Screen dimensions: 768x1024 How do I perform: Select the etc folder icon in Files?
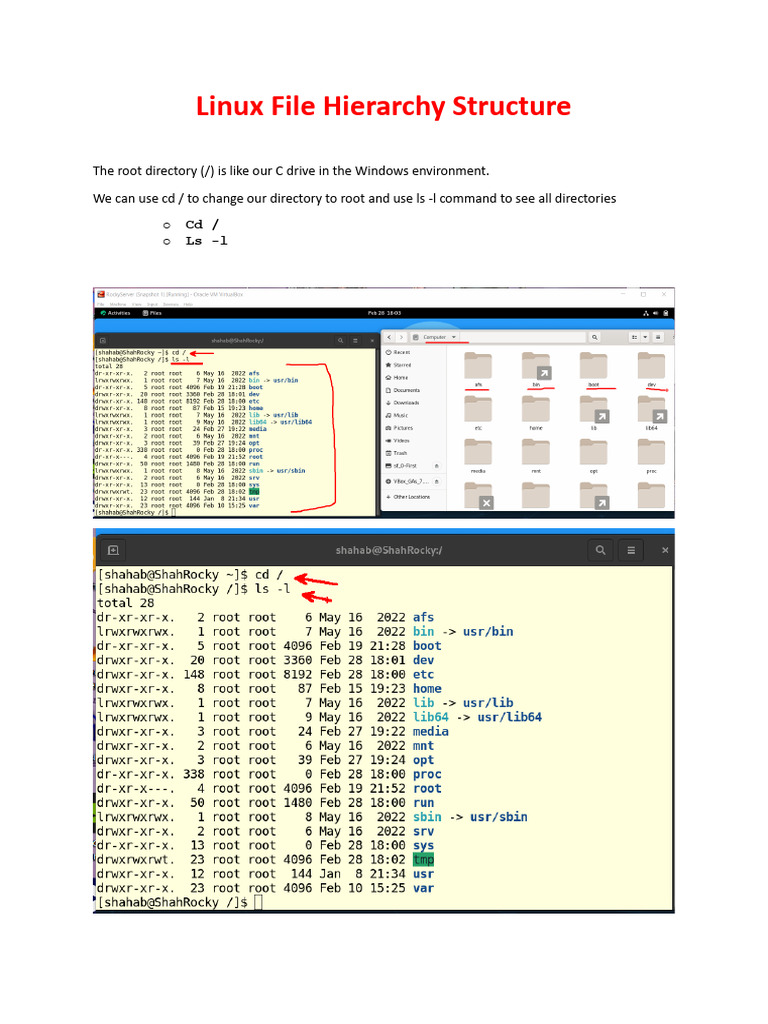(478, 409)
